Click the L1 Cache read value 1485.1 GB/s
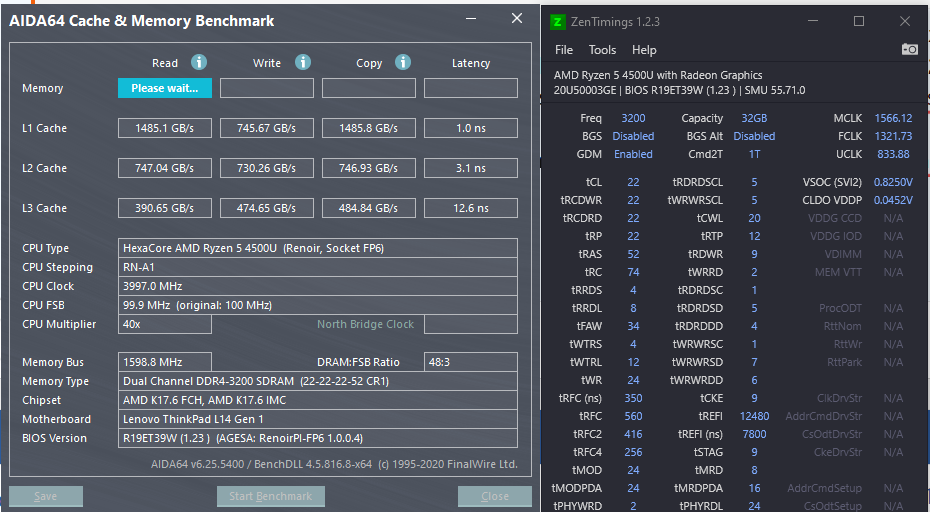The width and height of the screenshot is (930, 512). [165, 128]
